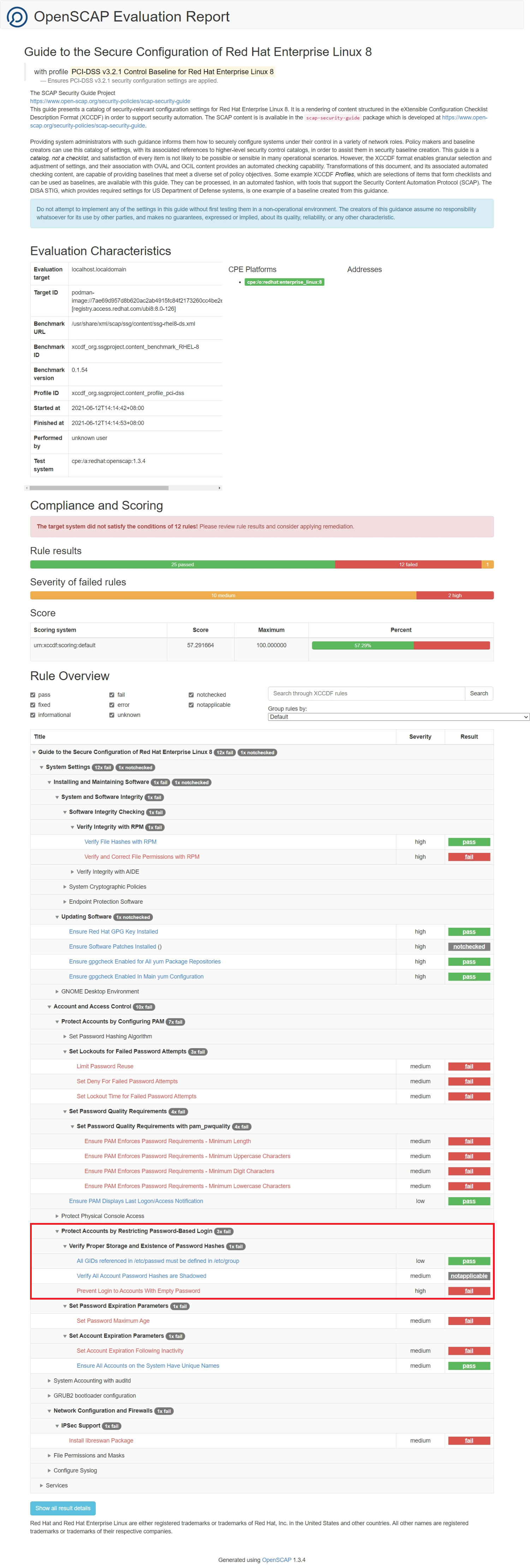Open the Group rules by dropdown
The image size is (530, 1568).
point(399,717)
